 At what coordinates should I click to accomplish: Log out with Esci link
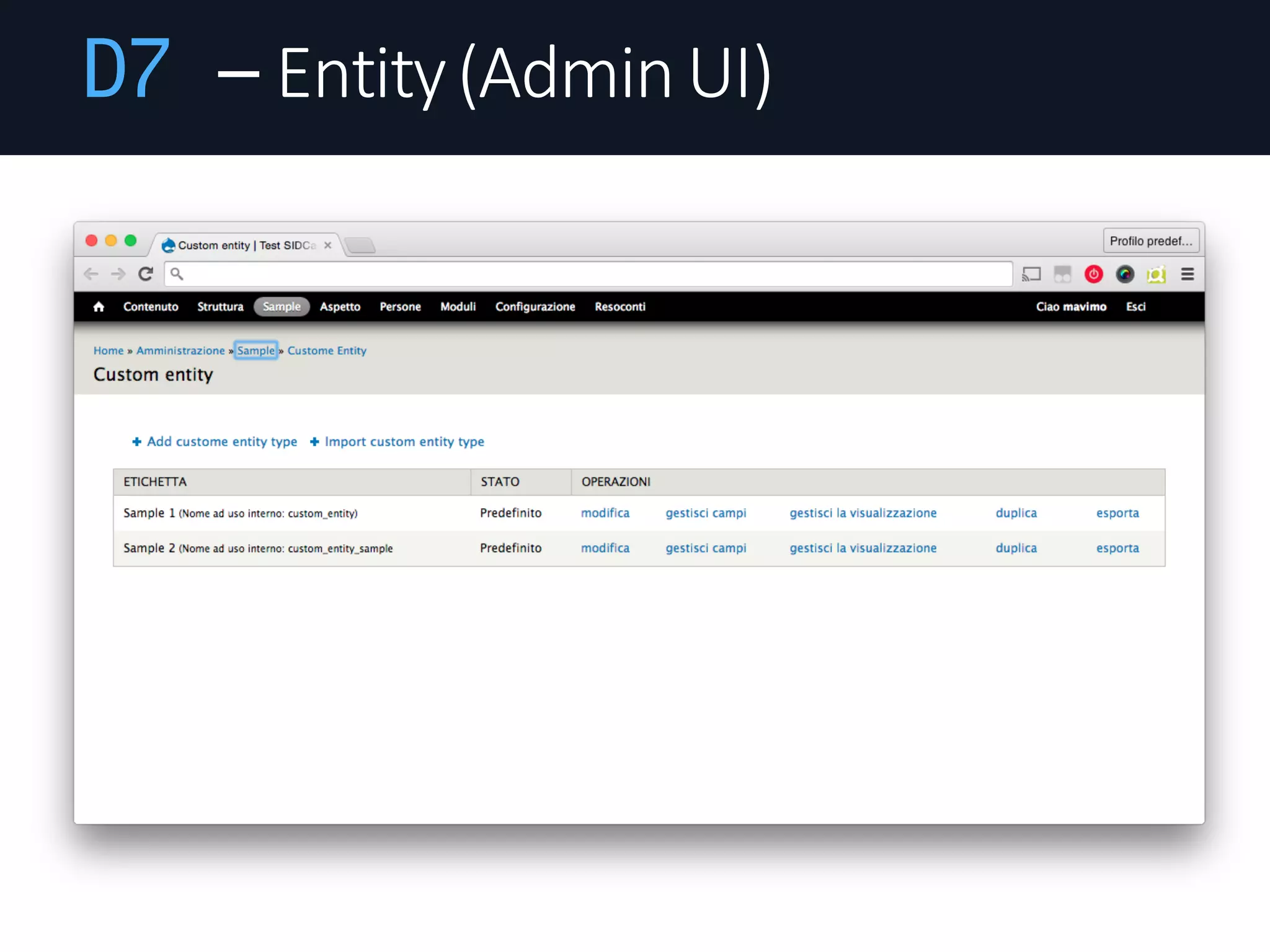click(1135, 307)
